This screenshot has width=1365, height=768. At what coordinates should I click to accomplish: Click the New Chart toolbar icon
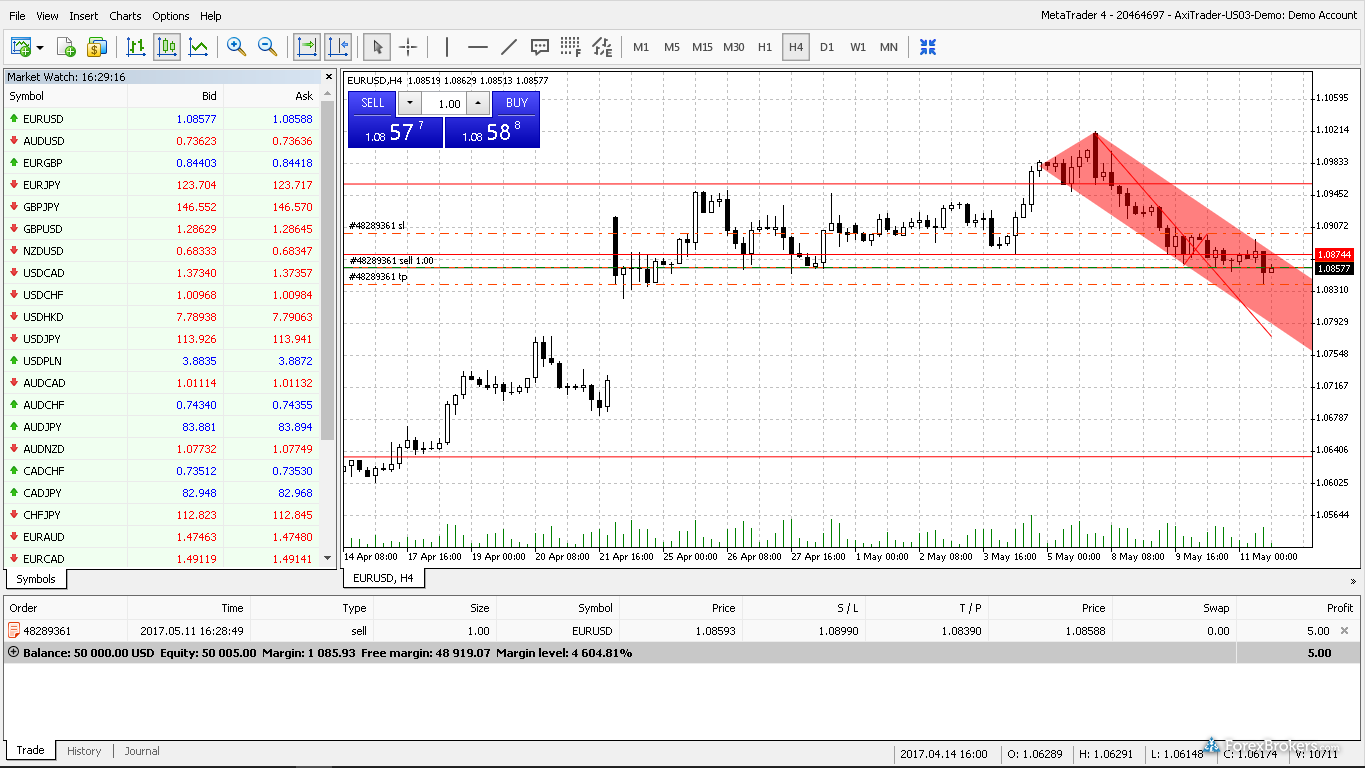(19, 47)
